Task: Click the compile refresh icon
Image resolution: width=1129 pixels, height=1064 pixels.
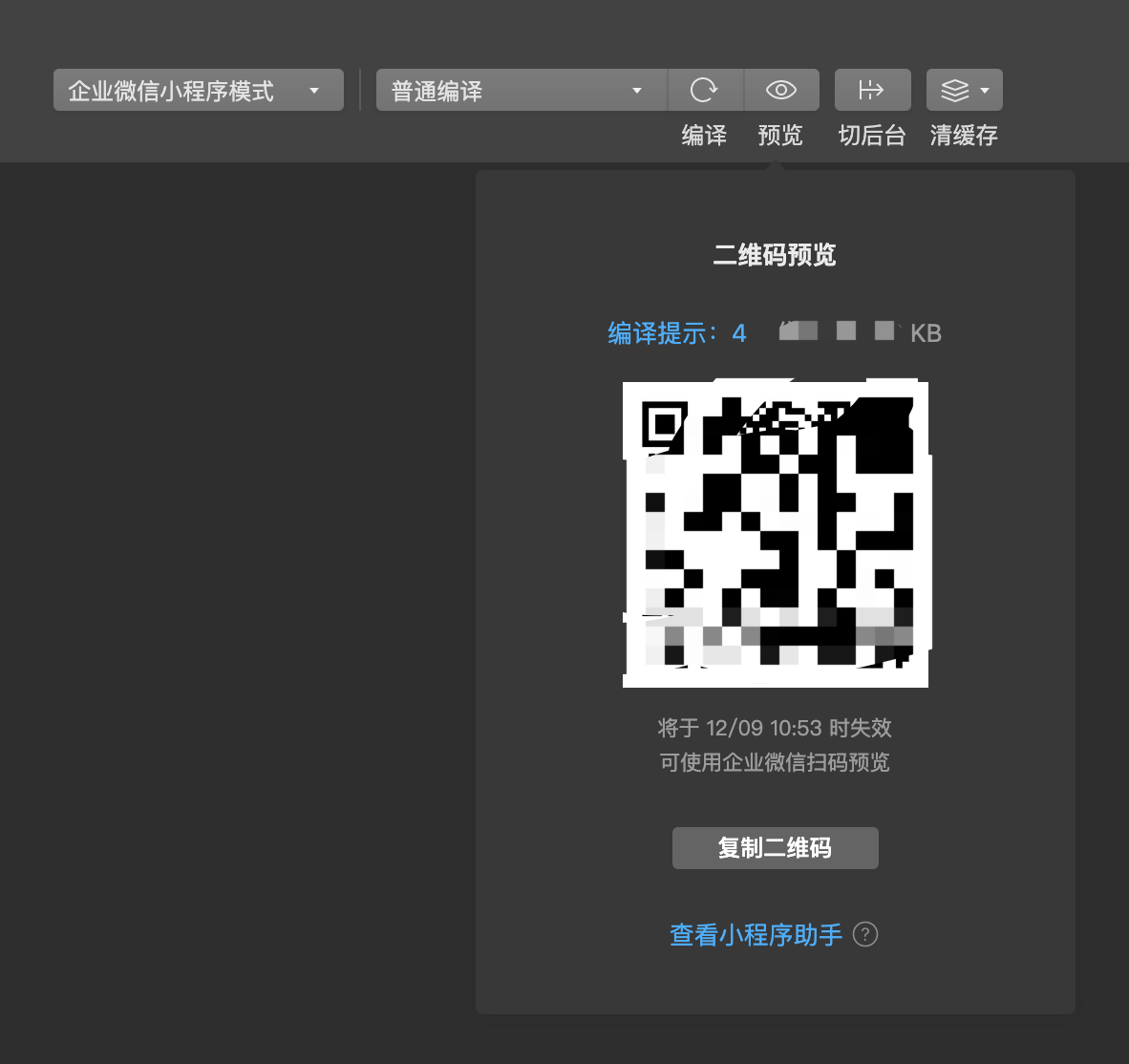Action: coord(705,90)
